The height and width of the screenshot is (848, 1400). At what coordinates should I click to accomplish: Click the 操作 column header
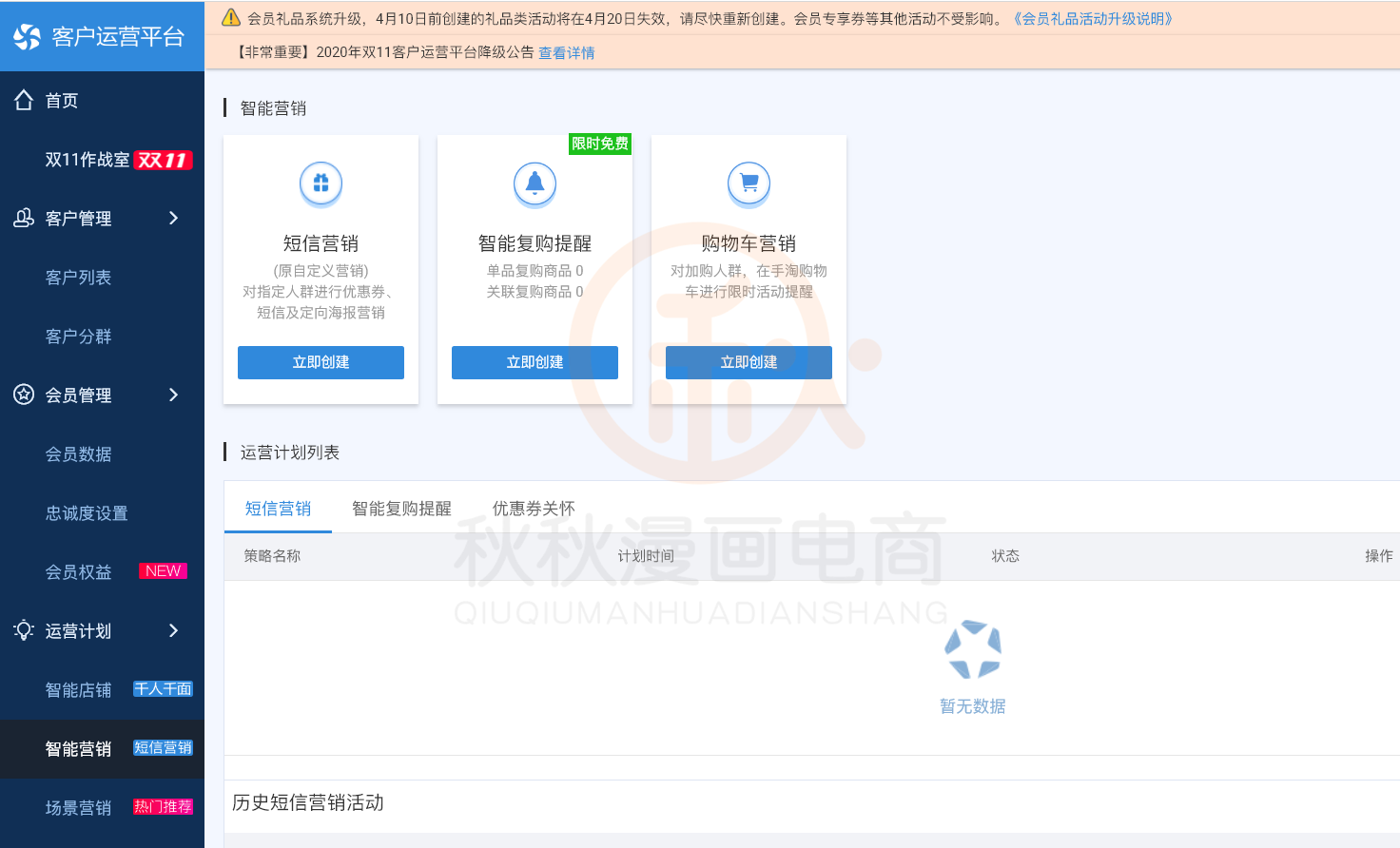pos(1379,556)
